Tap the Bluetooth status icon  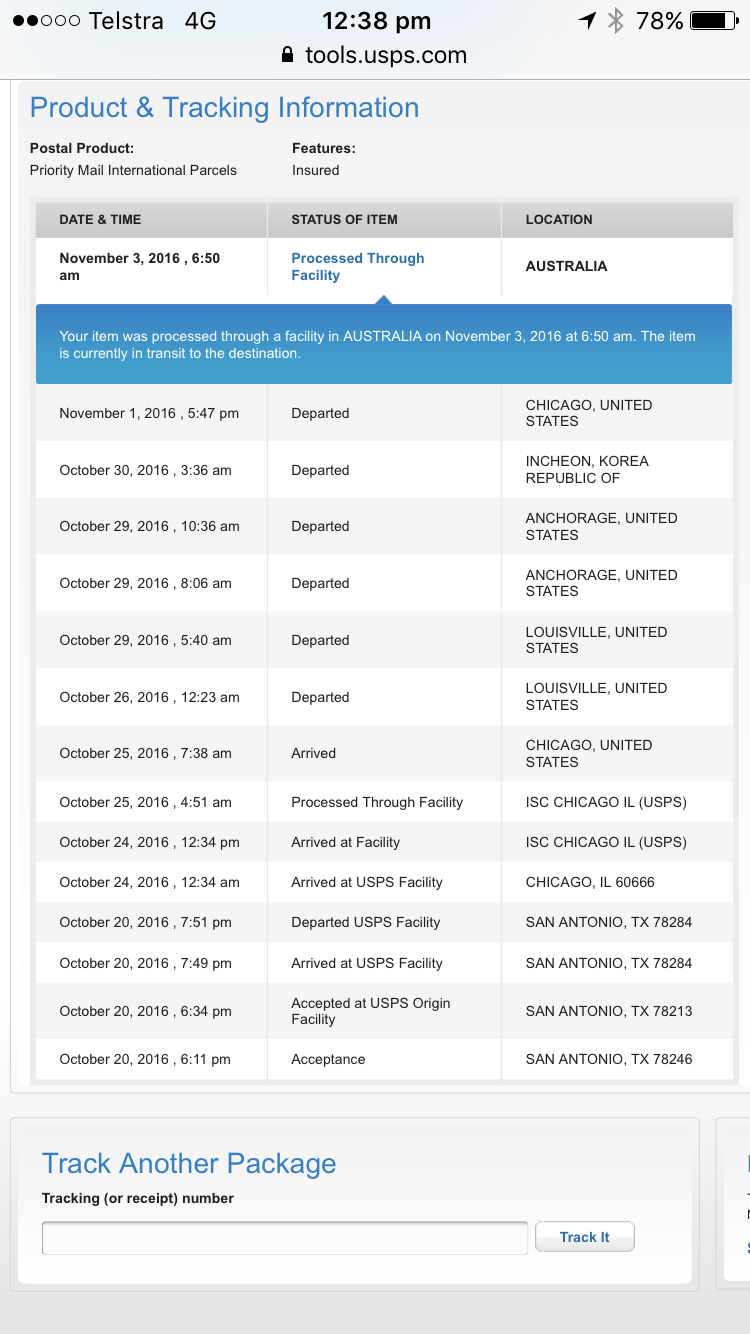click(x=616, y=20)
